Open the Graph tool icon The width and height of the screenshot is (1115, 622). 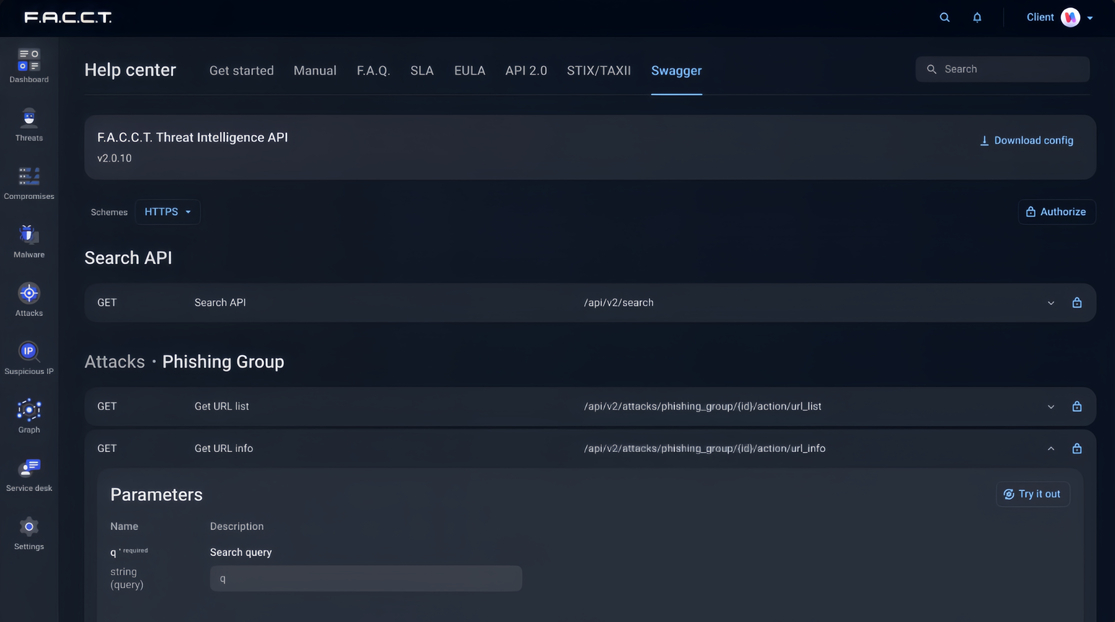29,409
